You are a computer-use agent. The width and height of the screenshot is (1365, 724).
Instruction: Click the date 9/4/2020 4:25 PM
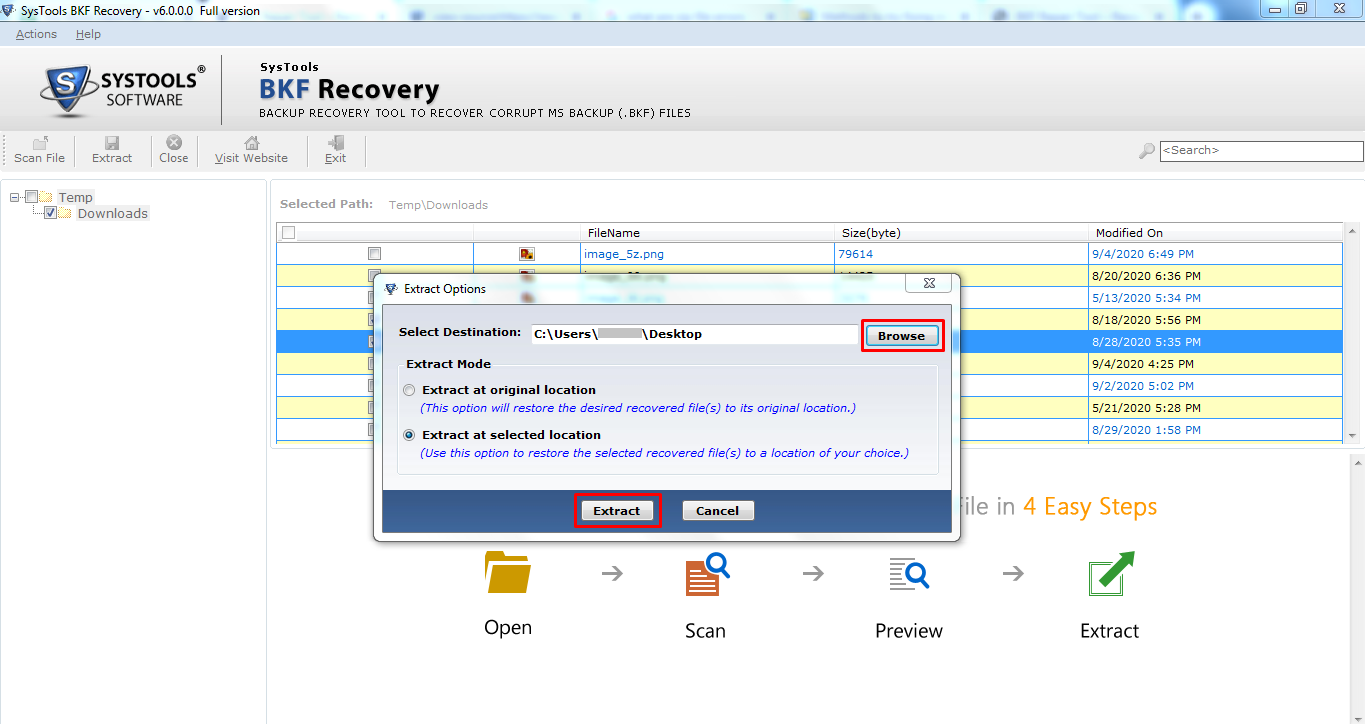1144,364
